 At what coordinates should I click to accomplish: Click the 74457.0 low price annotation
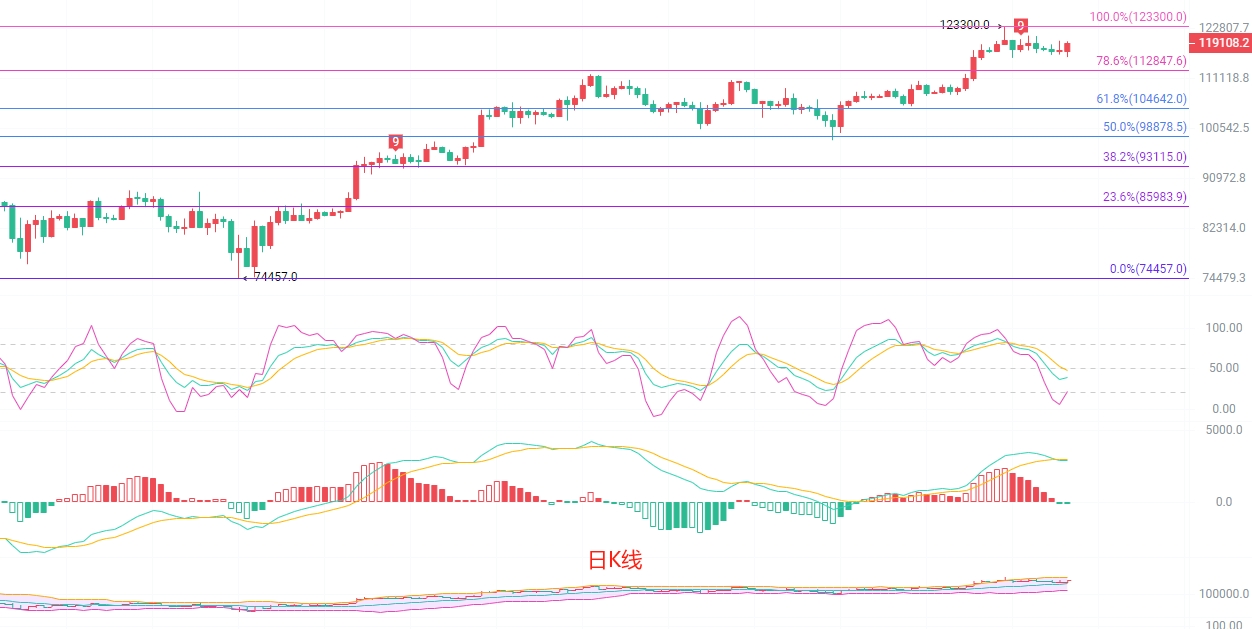pos(275,277)
